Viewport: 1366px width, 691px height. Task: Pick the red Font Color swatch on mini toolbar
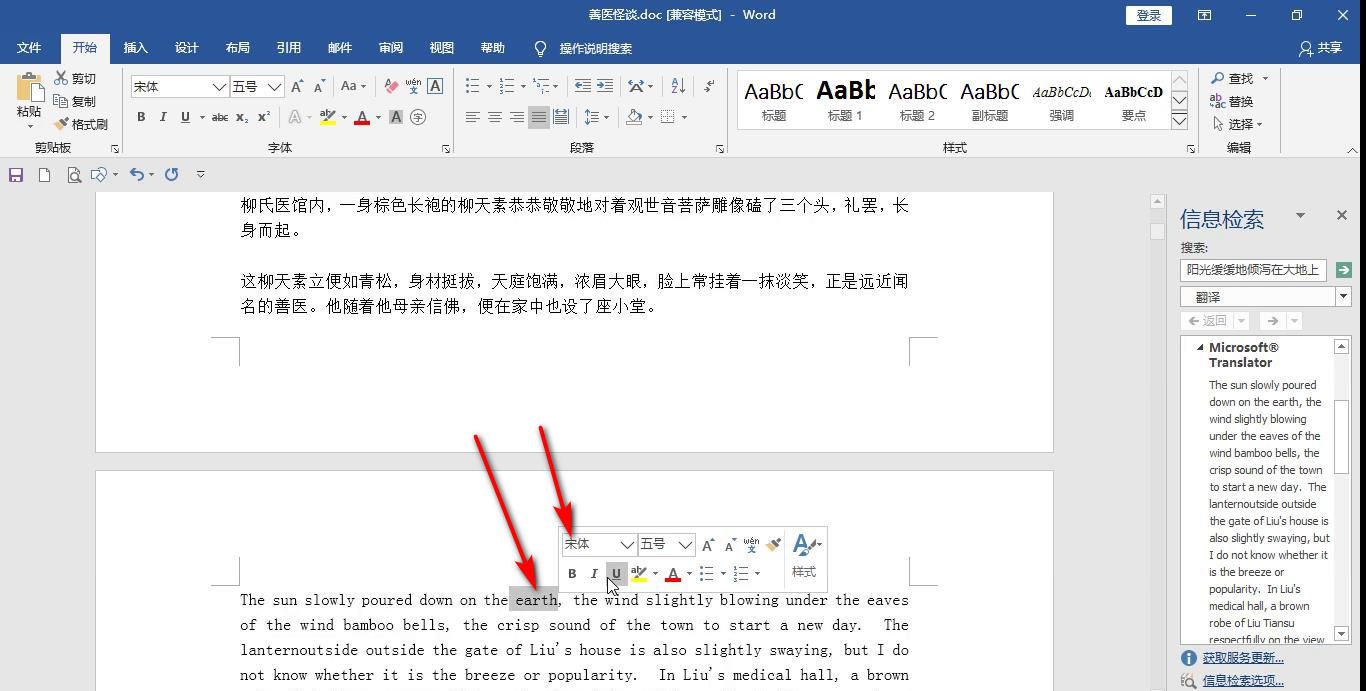(x=674, y=573)
